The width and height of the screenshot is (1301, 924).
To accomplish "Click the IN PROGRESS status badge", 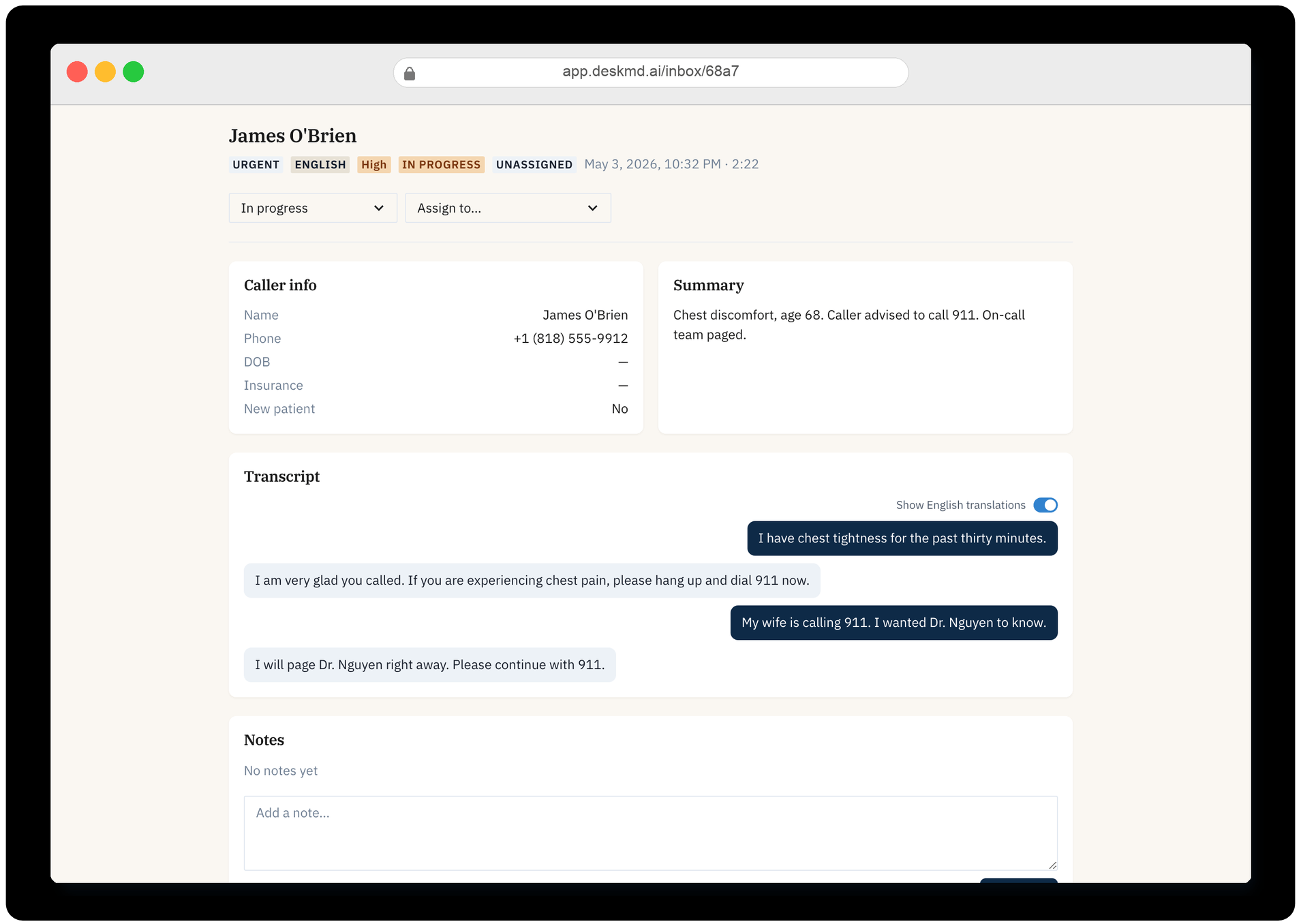I will 442,165.
